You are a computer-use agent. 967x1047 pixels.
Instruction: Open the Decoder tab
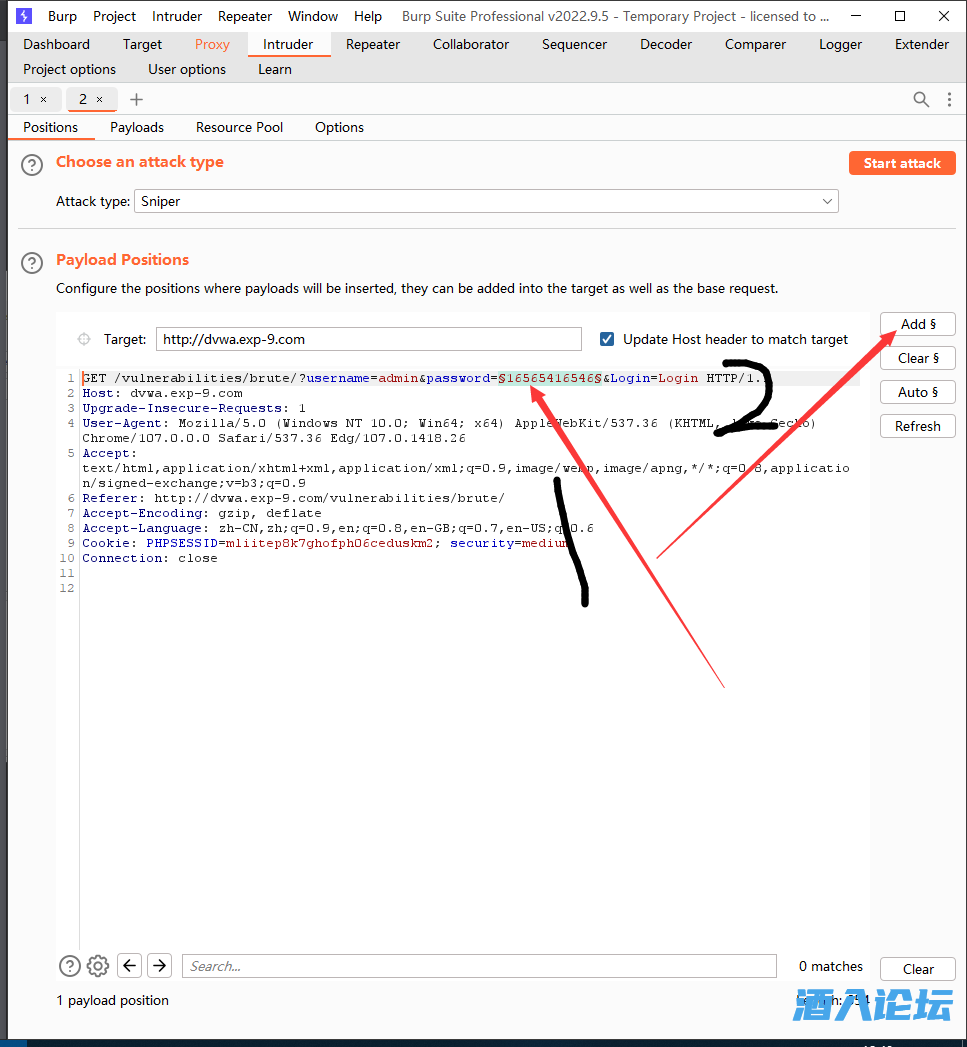click(666, 44)
